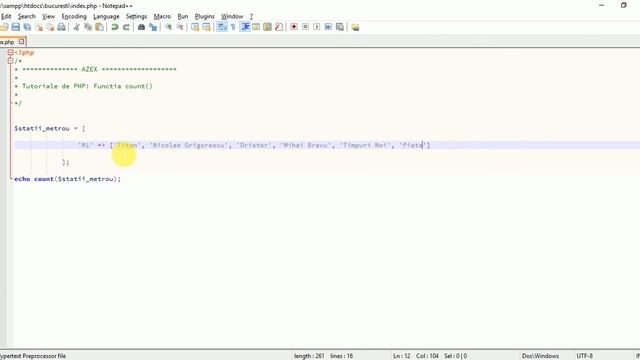Click the 'length : 261' status bar entry
This screenshot has width=640, height=360.
(309, 356)
